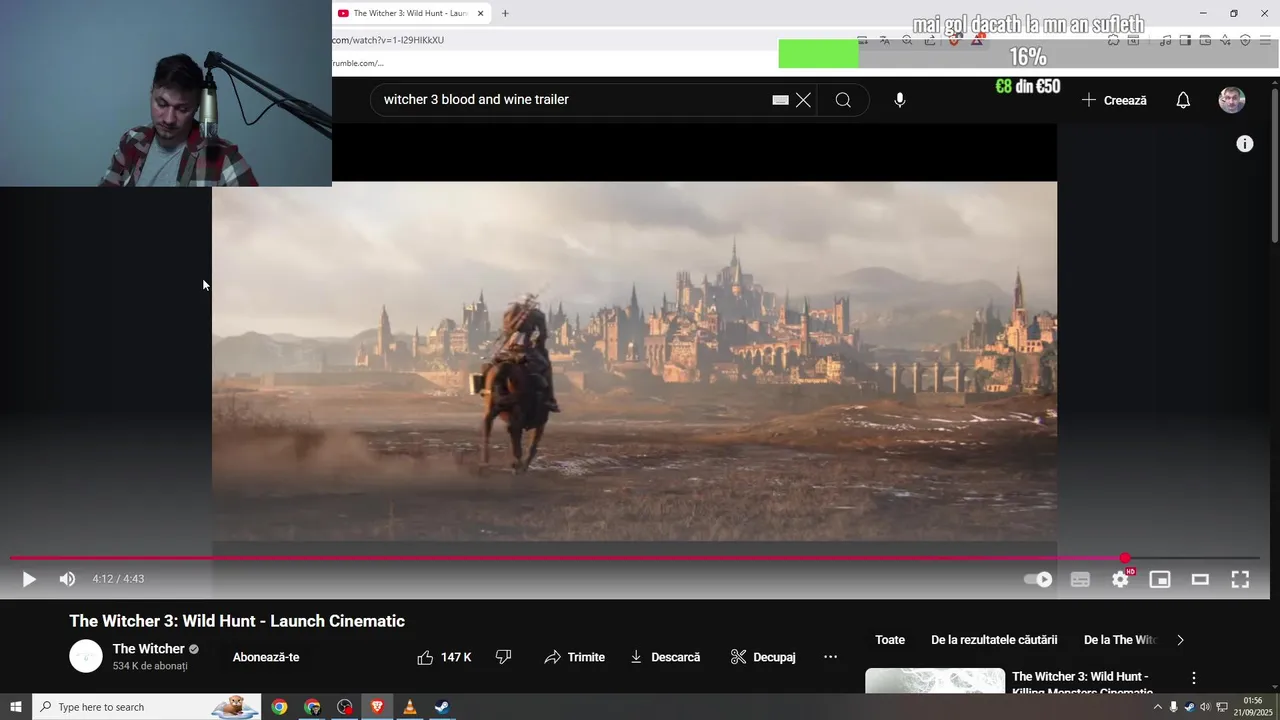1280x720 pixels.
Task: Enter fullscreen with the fullscreen icon
Action: 1240,579
